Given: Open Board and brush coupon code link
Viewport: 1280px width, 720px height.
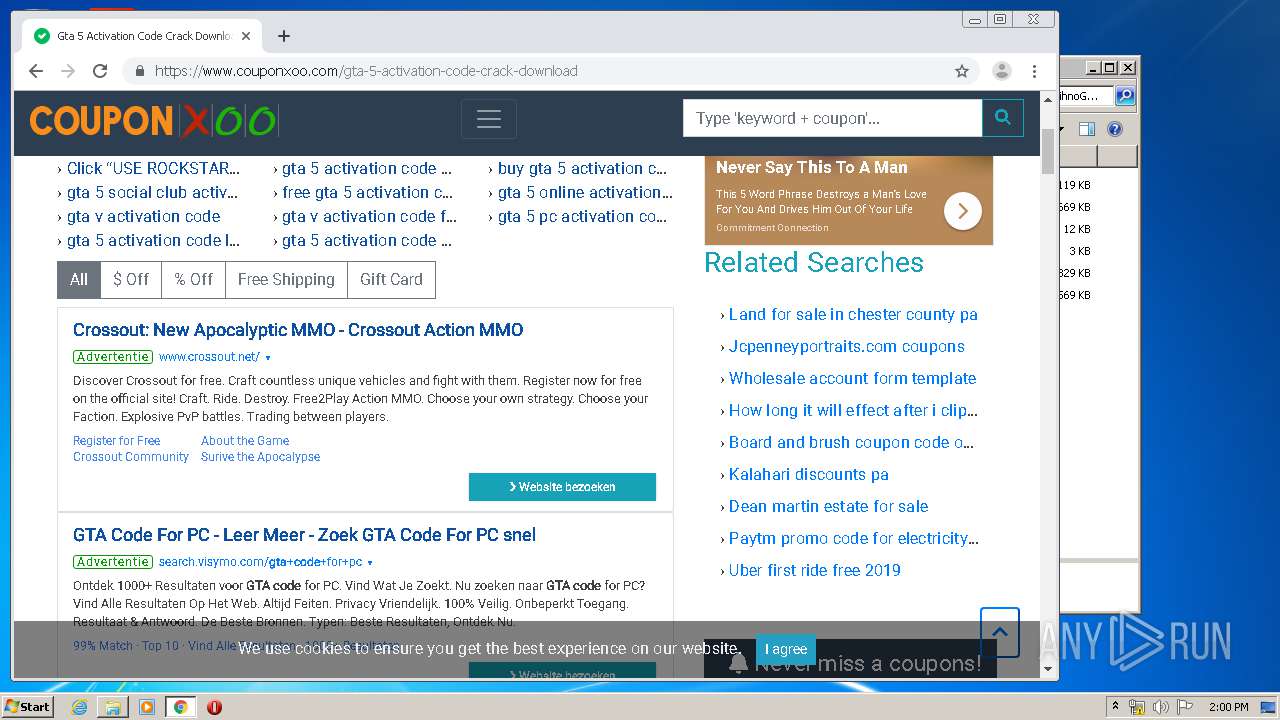Looking at the screenshot, I should [851, 442].
